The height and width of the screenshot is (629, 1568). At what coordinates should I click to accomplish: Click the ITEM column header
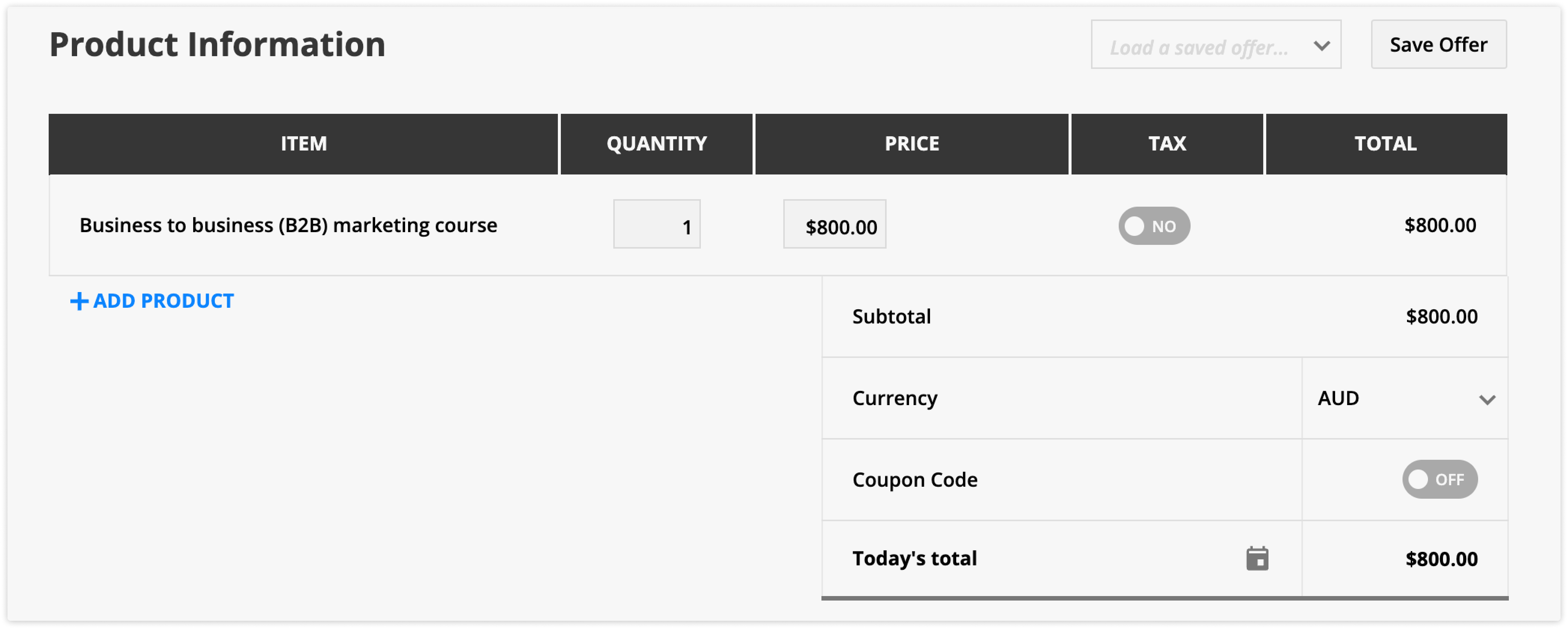[x=303, y=144]
